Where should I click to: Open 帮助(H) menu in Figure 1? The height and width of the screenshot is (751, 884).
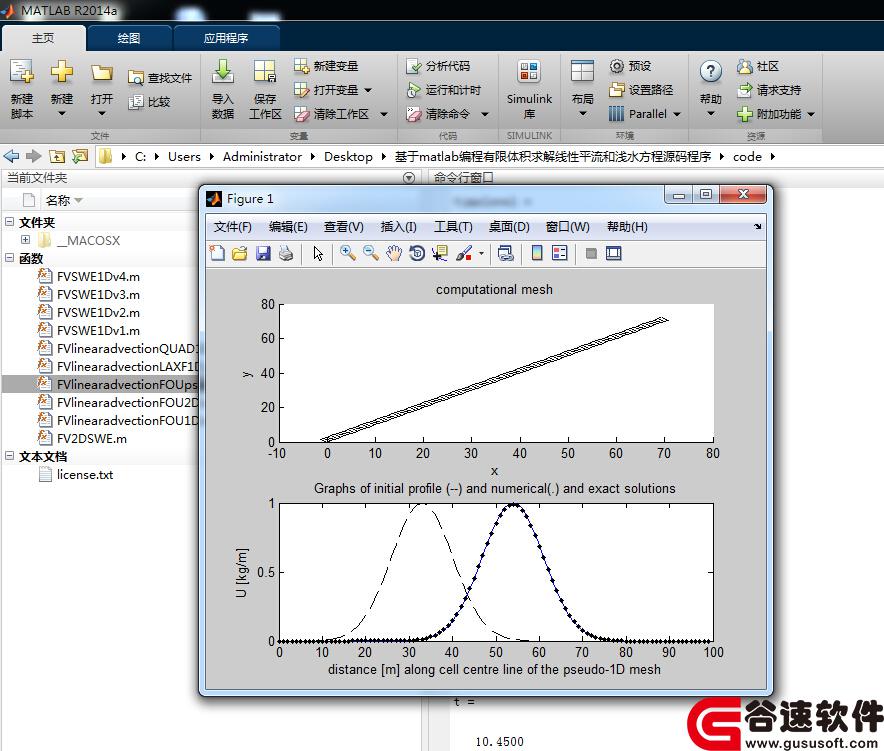(627, 227)
